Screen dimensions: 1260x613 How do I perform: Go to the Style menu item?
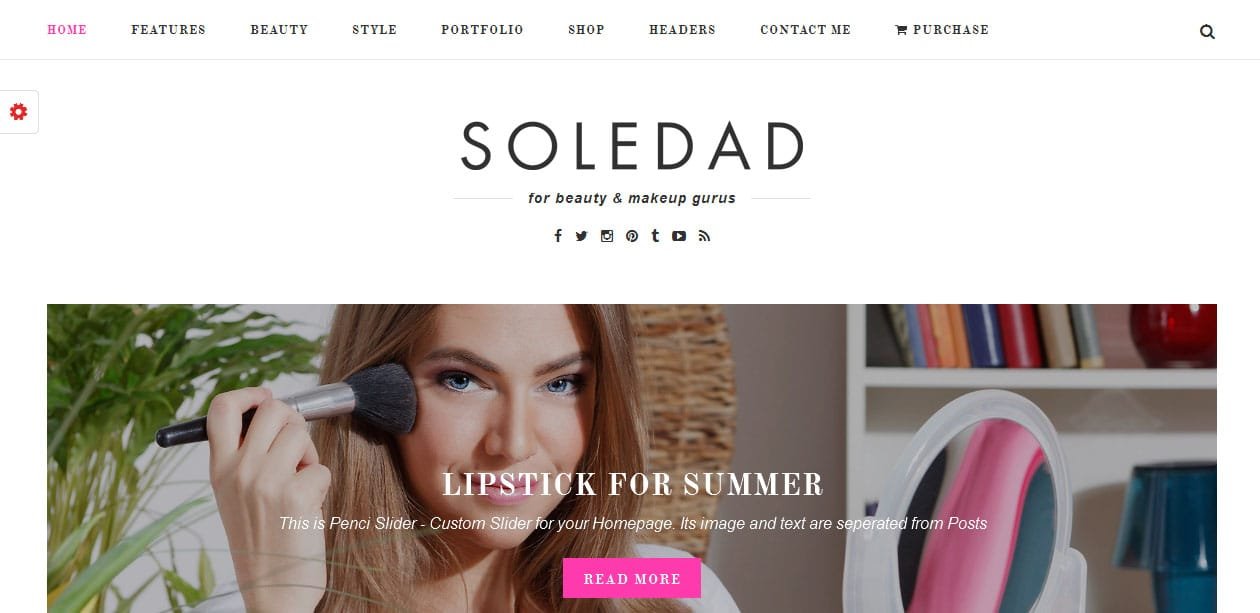click(x=374, y=30)
